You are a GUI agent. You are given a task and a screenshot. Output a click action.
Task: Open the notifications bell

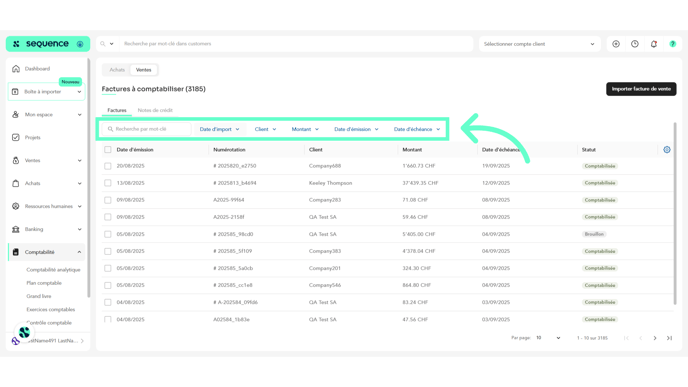click(x=654, y=44)
